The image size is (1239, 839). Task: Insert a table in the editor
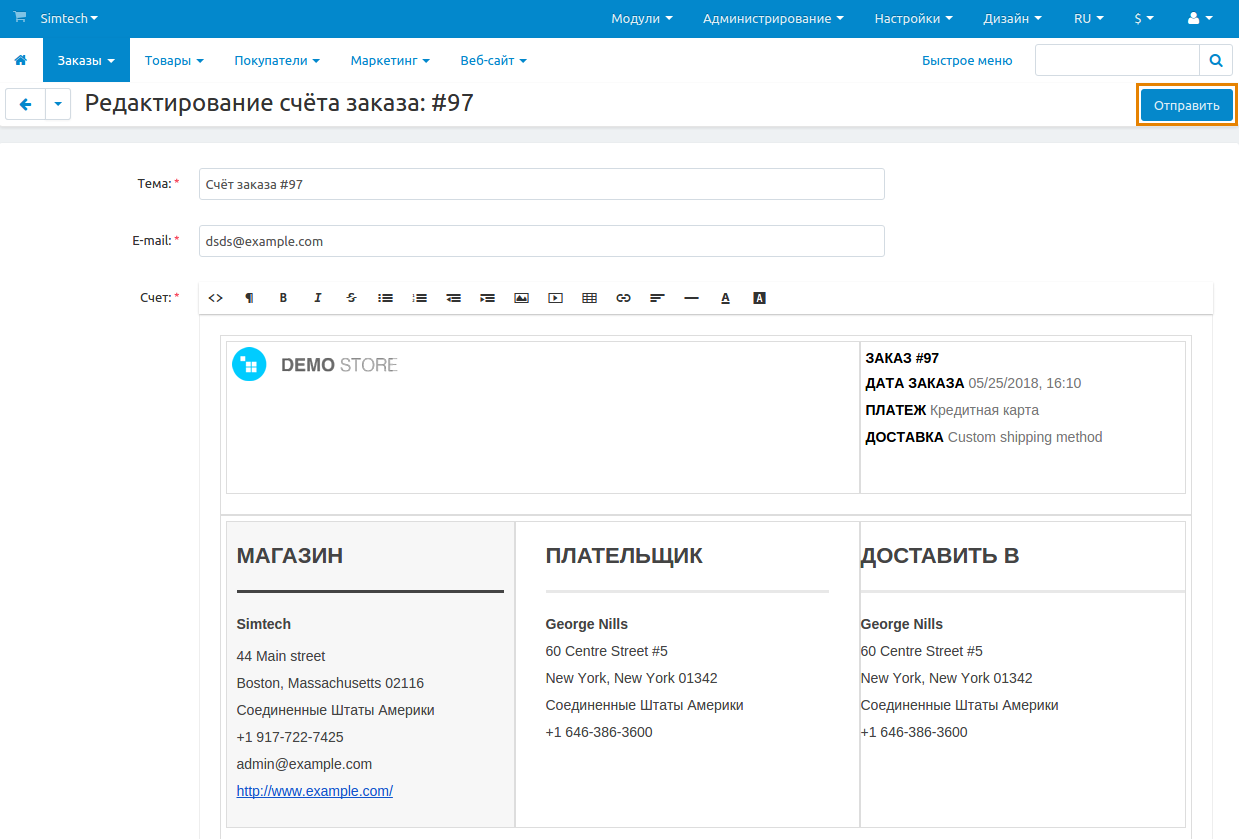tap(589, 298)
